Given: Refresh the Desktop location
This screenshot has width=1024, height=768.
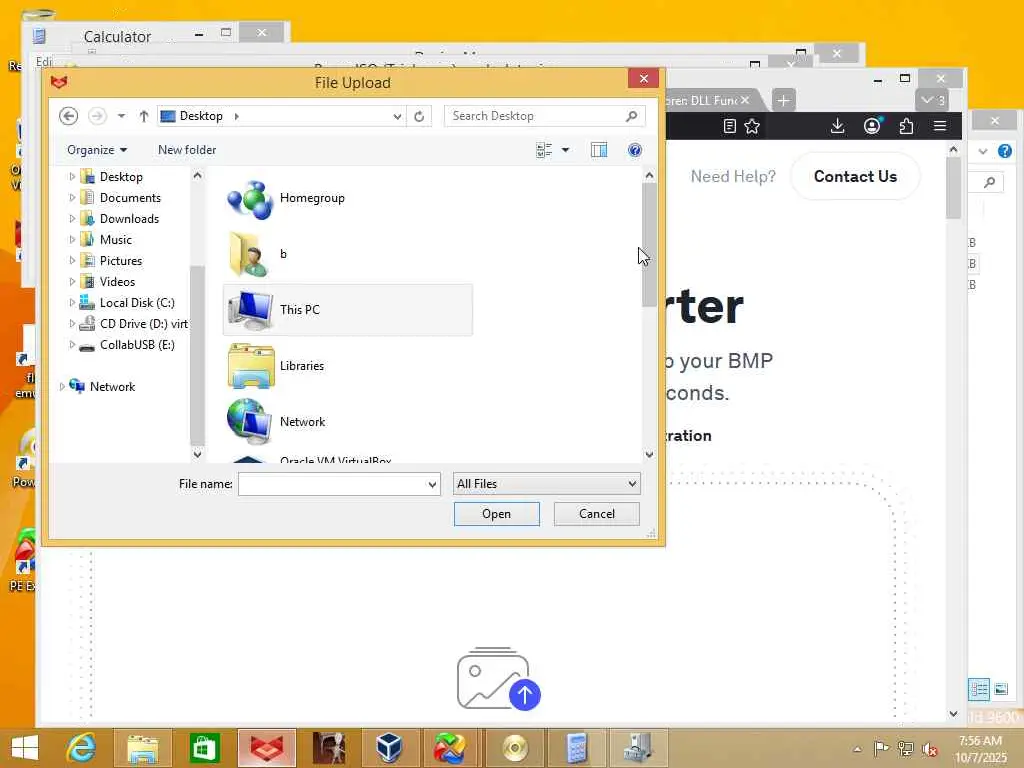Looking at the screenshot, I should pyautogui.click(x=419, y=116).
